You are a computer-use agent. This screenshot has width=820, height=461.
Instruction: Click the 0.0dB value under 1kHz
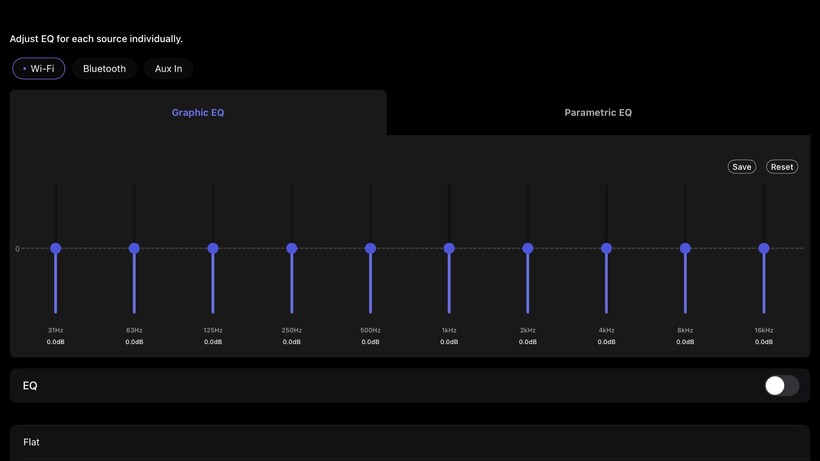(x=449, y=342)
